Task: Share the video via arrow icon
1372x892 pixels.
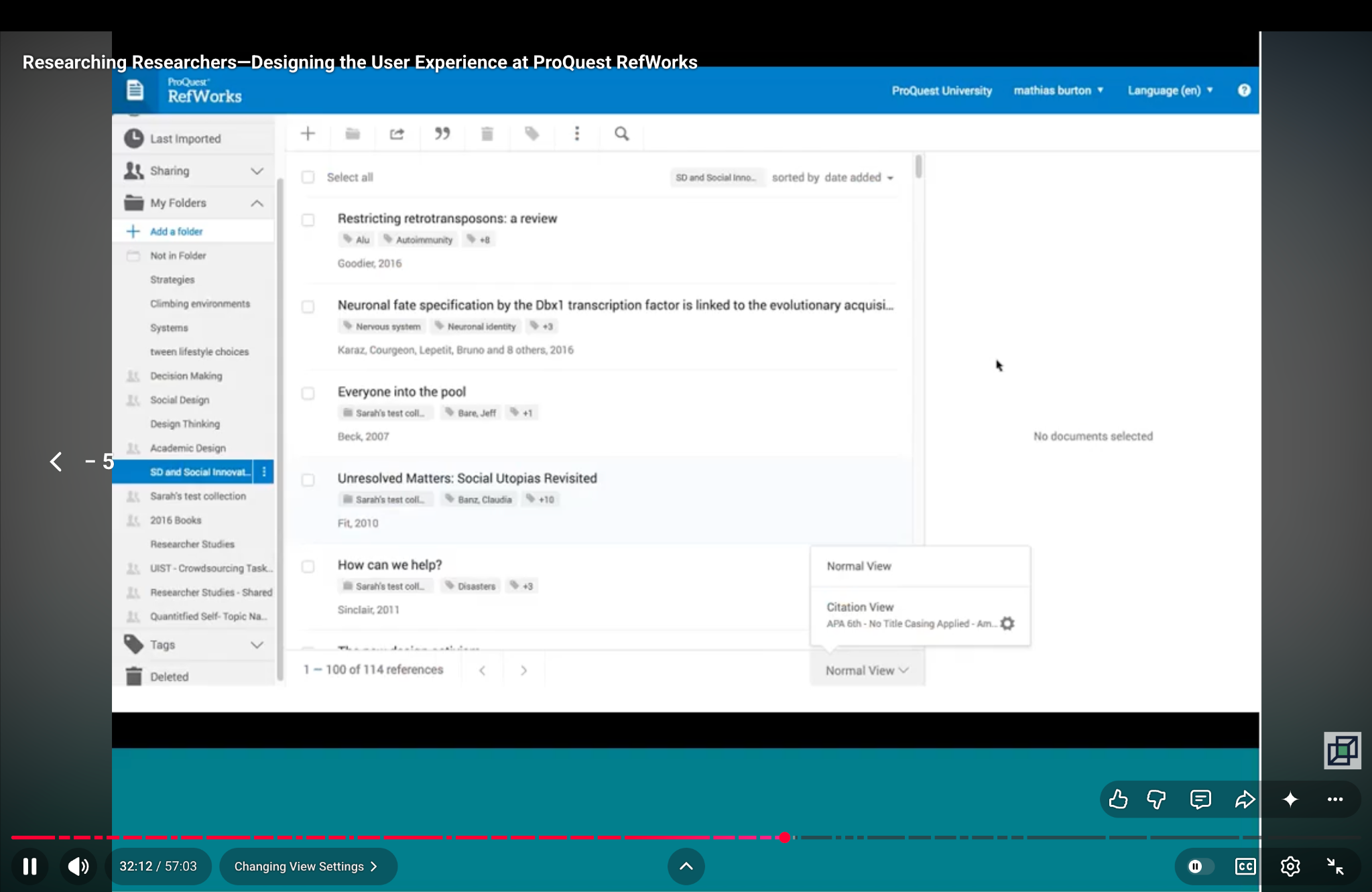Action: (x=1245, y=799)
